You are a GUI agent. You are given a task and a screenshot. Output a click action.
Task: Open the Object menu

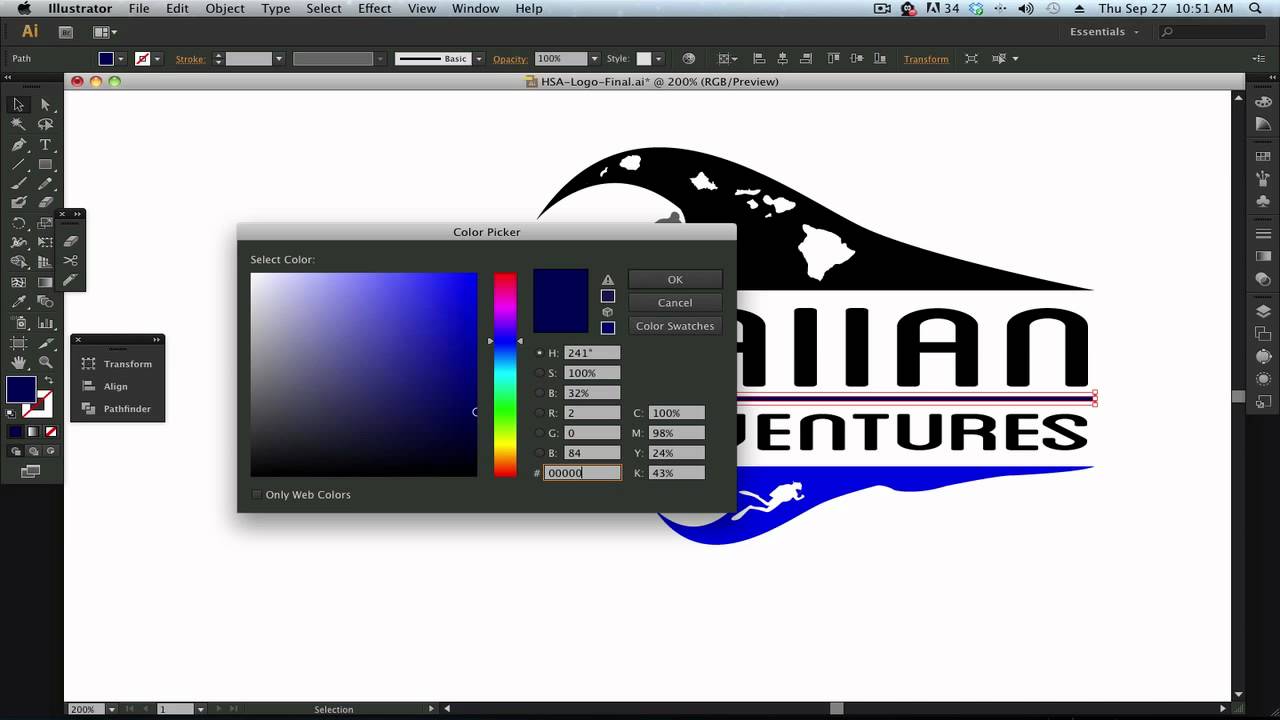pyautogui.click(x=225, y=8)
